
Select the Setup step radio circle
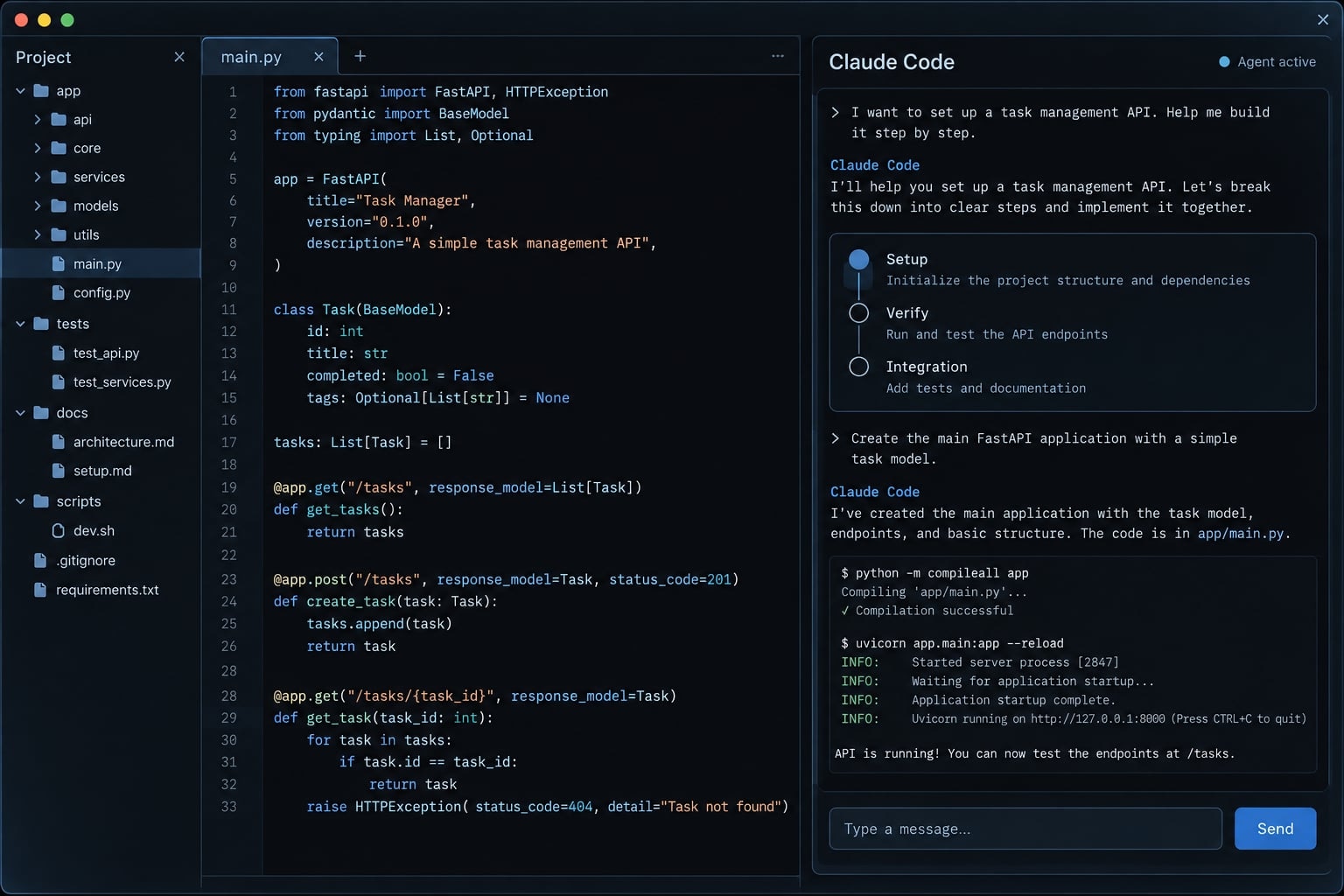point(859,260)
